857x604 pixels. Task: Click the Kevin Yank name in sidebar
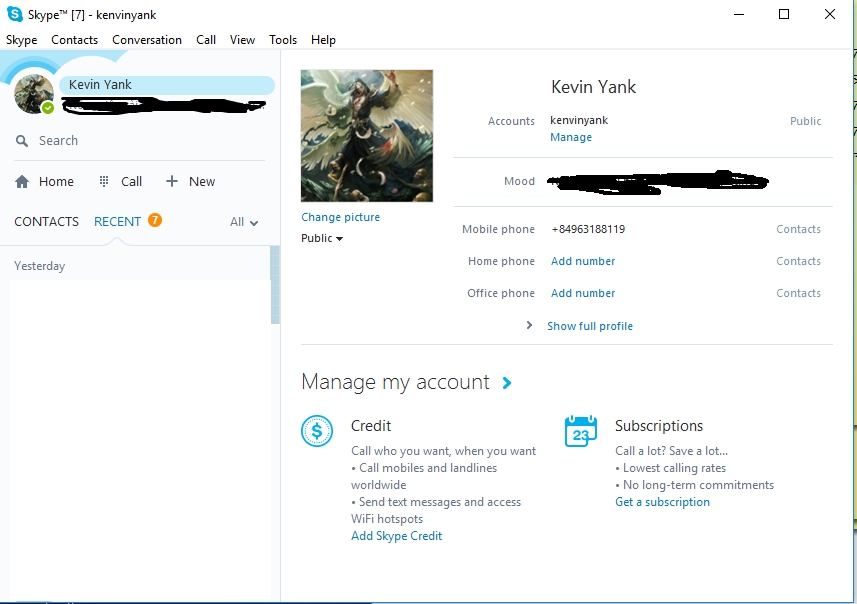pyautogui.click(x=100, y=85)
